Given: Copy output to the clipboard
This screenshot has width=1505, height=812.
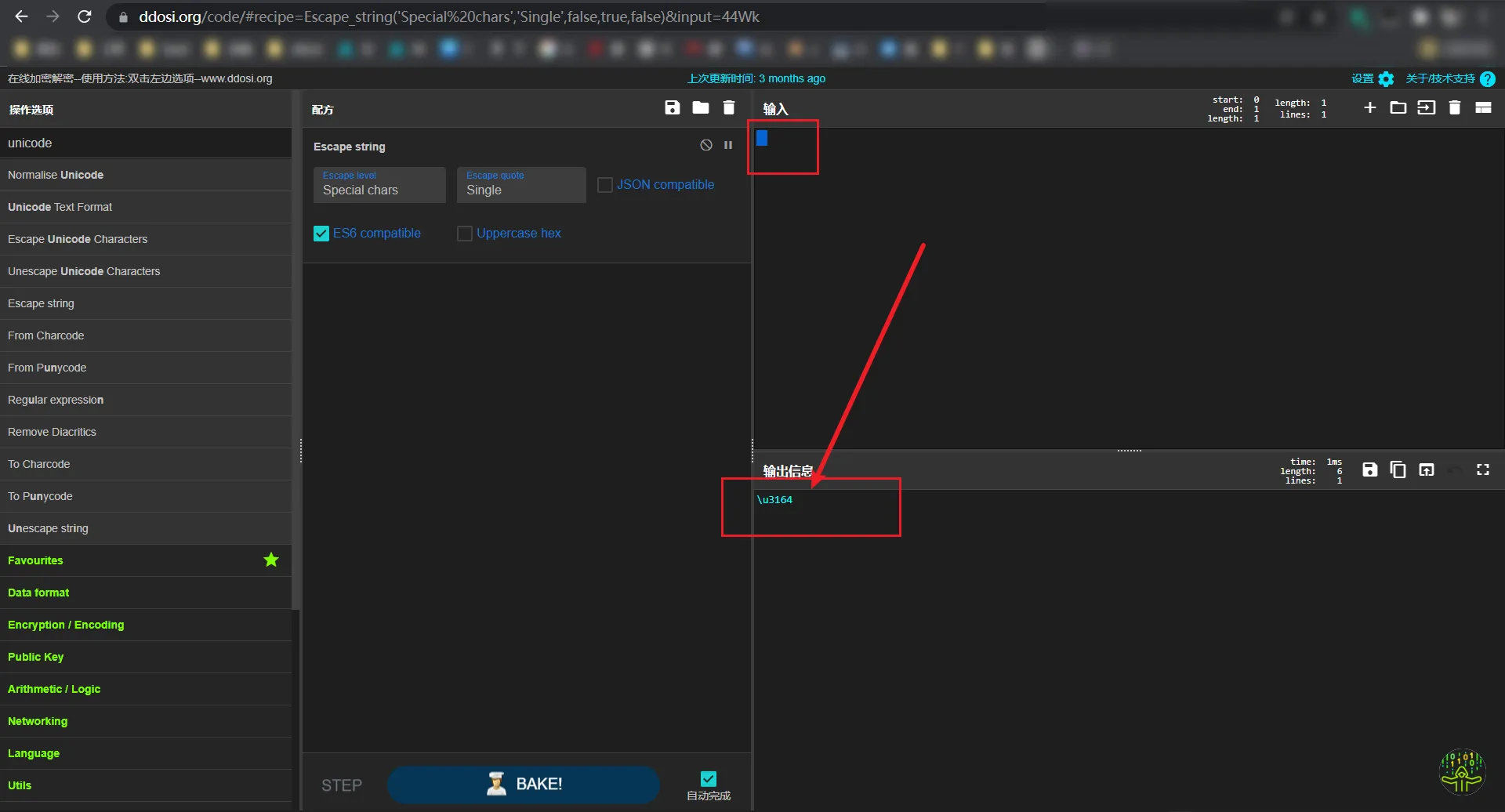Looking at the screenshot, I should [x=1398, y=469].
